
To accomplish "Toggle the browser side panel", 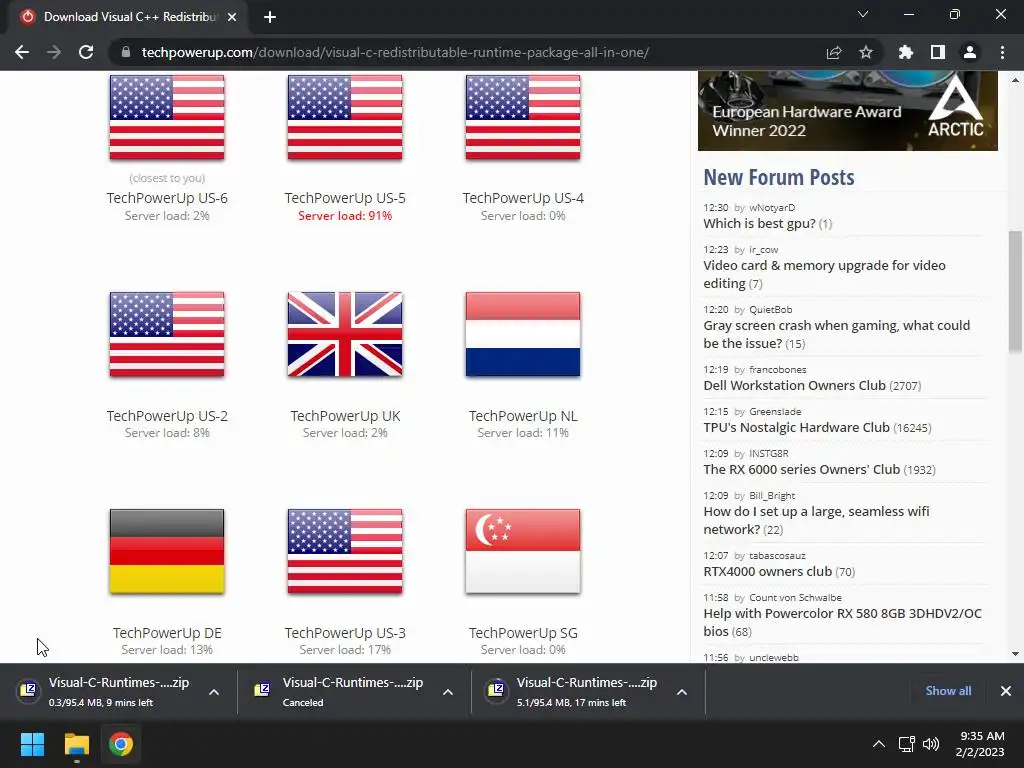I will (x=938, y=52).
